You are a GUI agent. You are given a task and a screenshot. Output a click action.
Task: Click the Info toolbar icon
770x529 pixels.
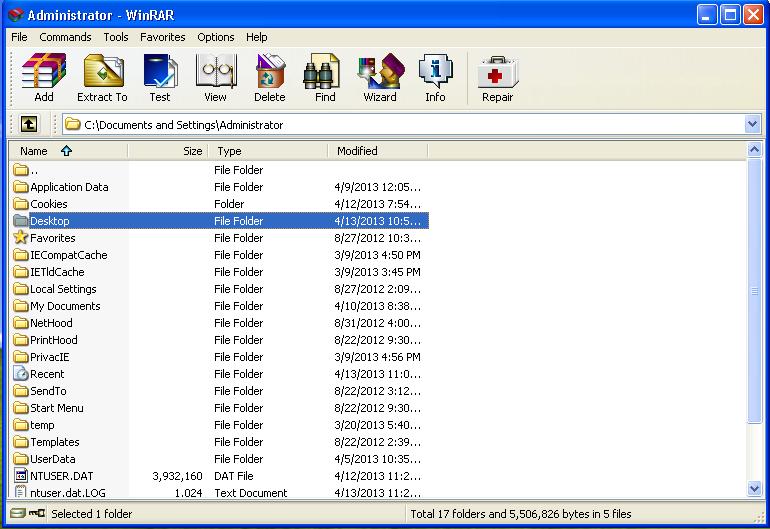[435, 71]
